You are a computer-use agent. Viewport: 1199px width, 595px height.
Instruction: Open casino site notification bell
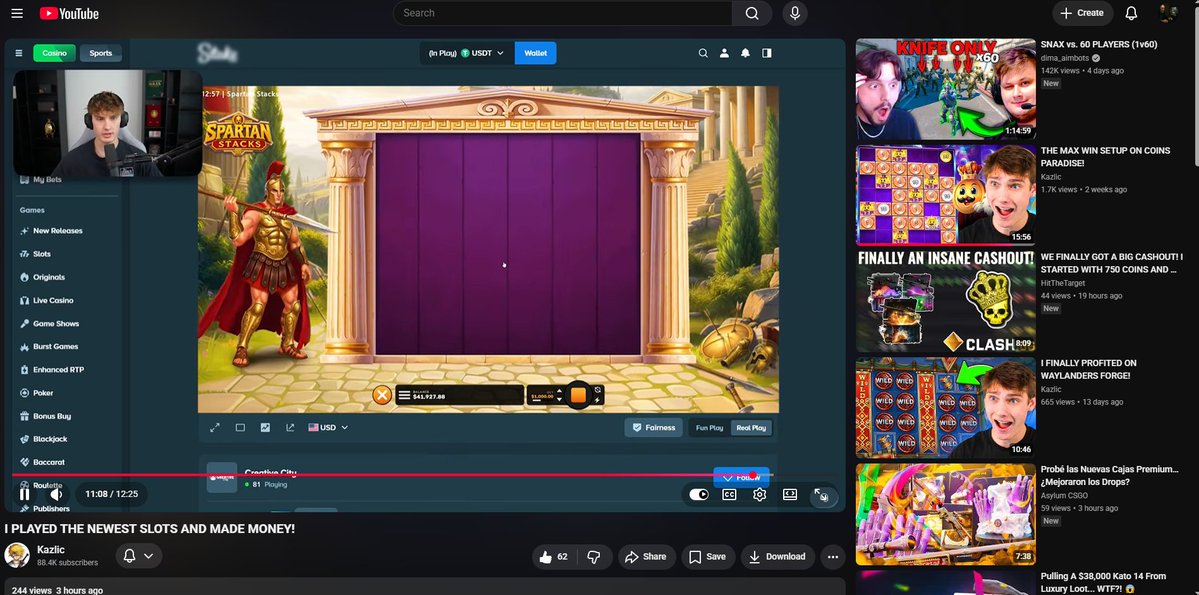pyautogui.click(x=746, y=53)
